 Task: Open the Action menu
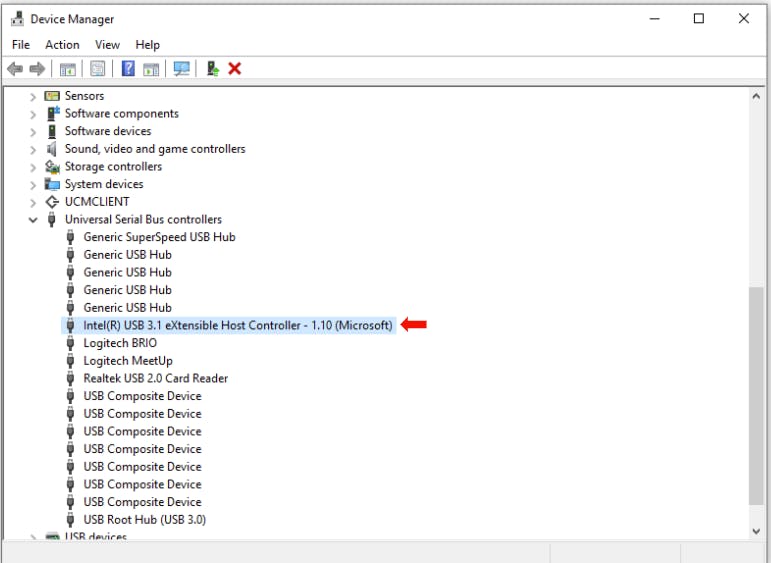62,45
